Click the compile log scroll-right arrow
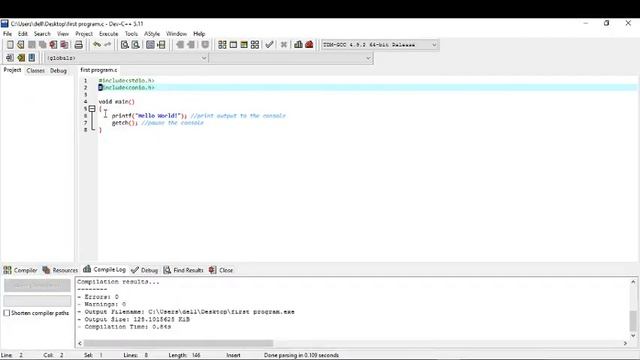The image size is (640, 360). 625,343
